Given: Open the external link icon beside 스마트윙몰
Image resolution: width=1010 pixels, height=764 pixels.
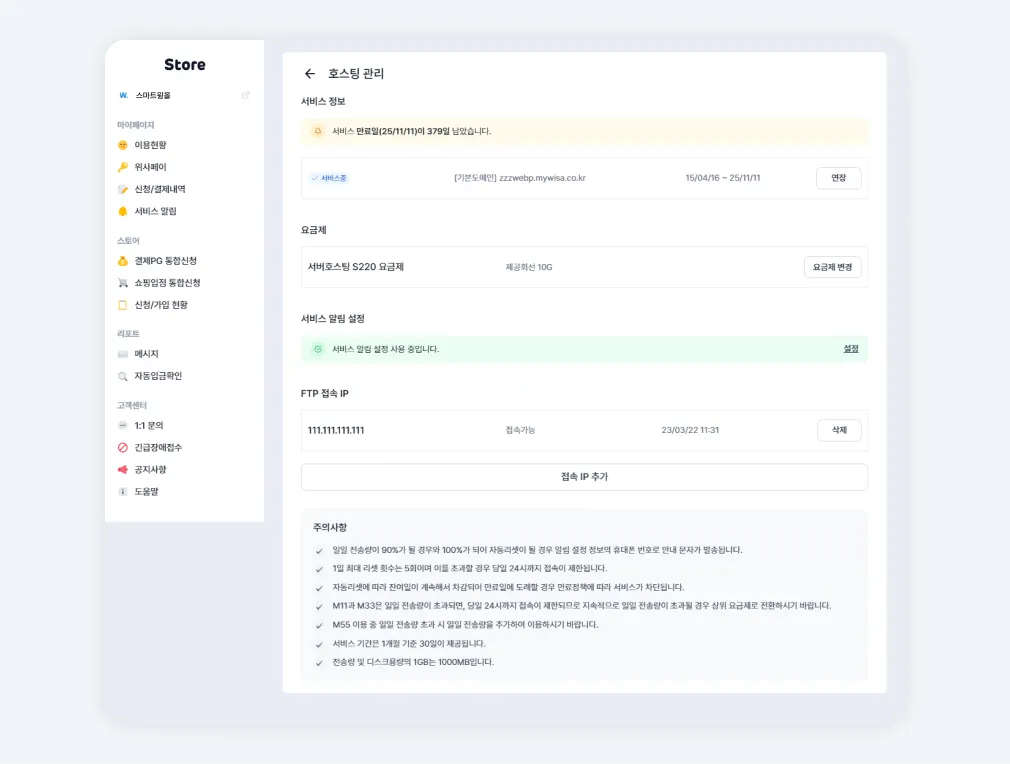Looking at the screenshot, I should point(245,95).
